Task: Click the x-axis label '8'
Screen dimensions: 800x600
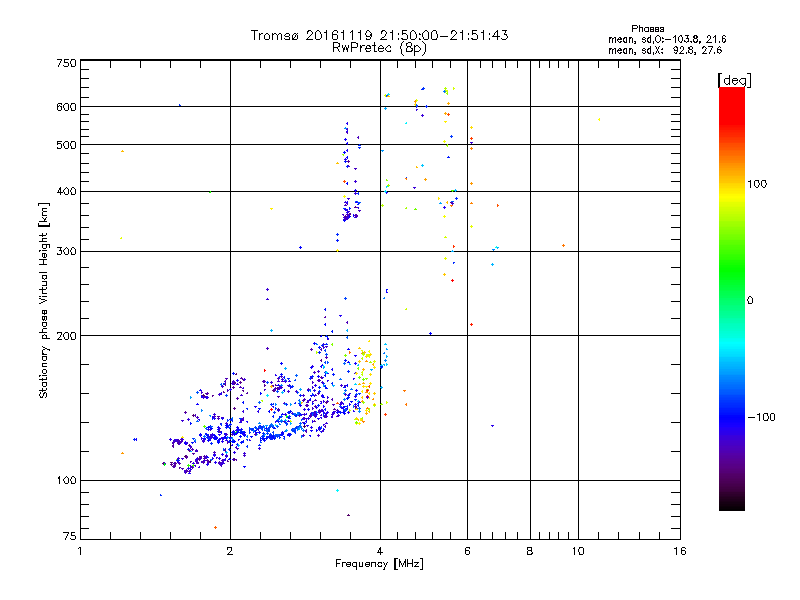Action: click(x=530, y=551)
